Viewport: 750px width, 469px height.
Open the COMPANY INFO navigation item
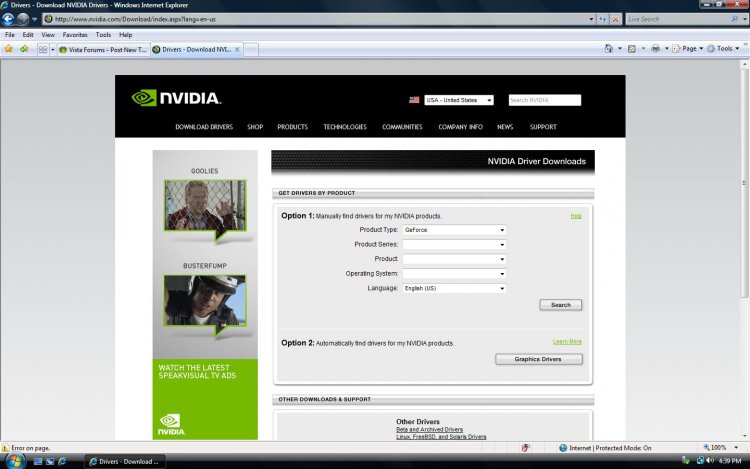[x=461, y=127]
